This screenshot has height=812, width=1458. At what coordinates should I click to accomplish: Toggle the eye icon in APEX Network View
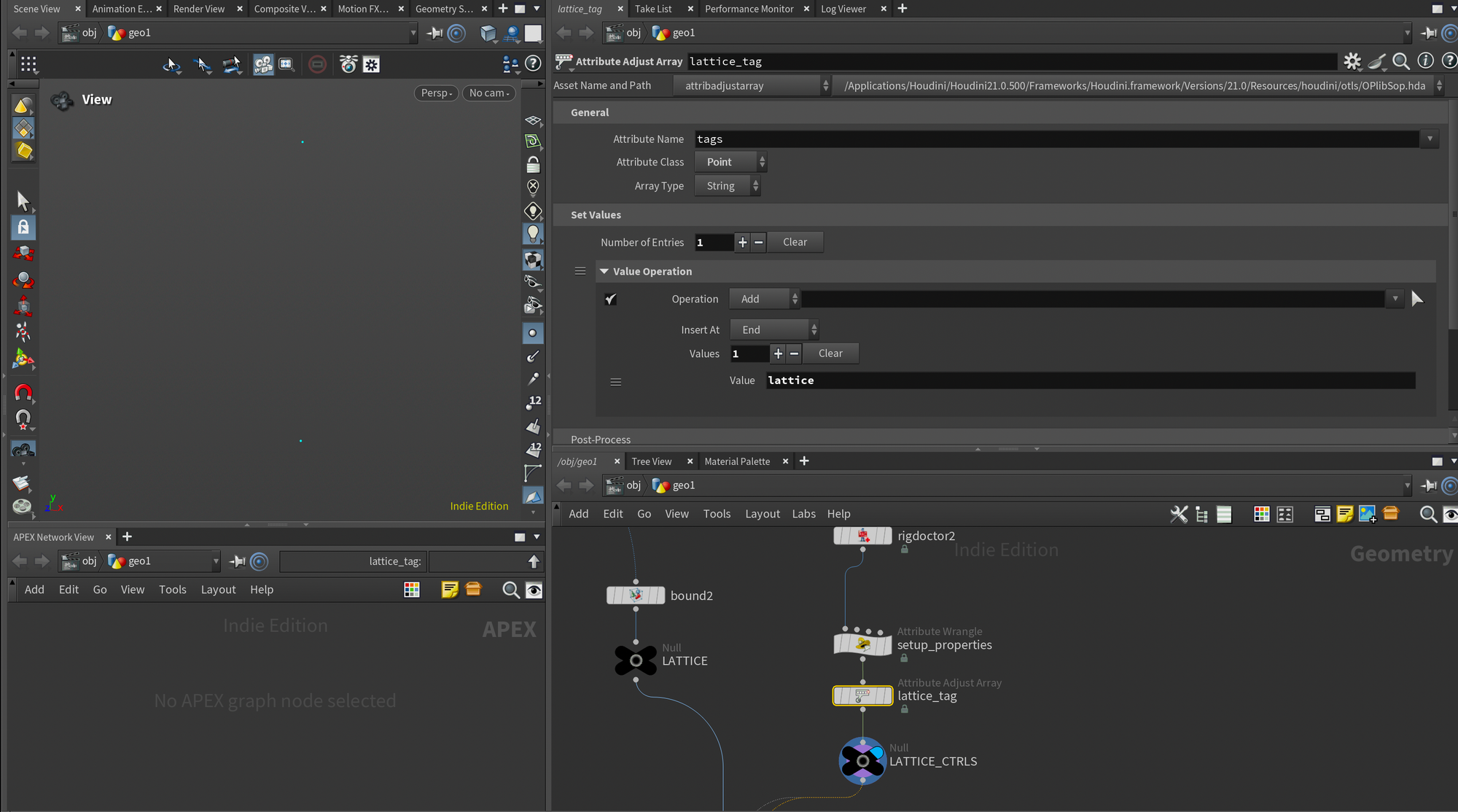[534, 590]
